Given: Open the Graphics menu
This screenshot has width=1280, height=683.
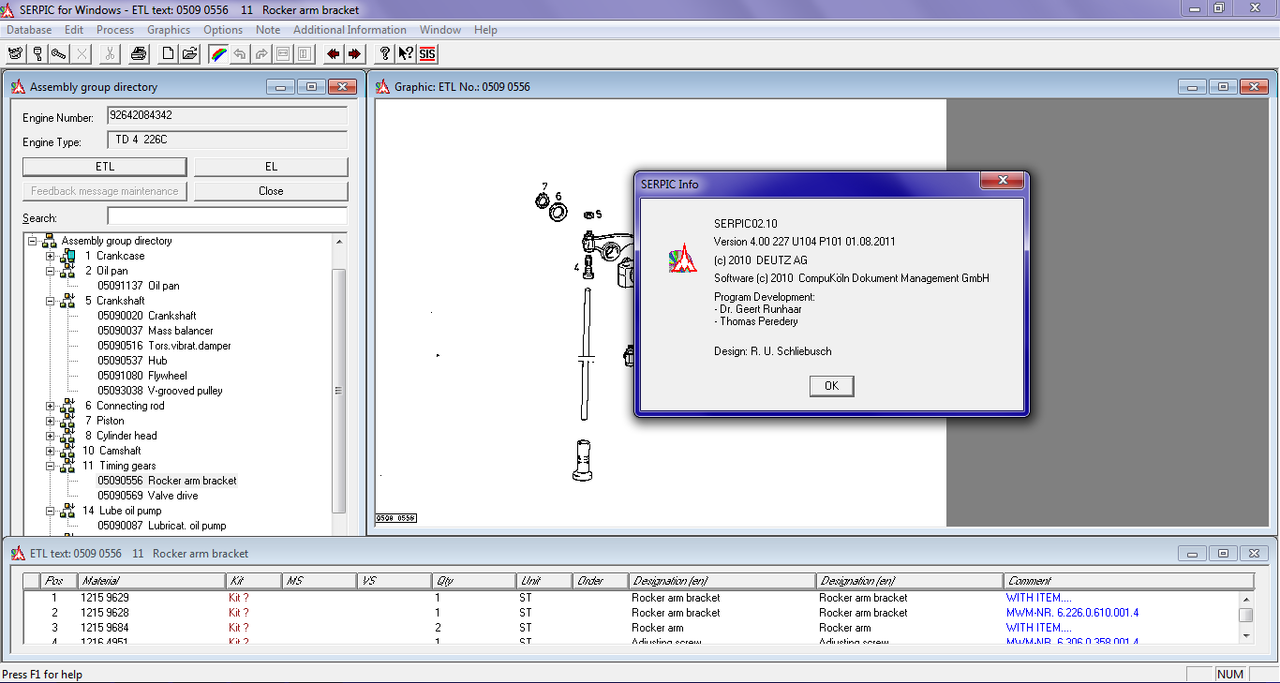Looking at the screenshot, I should tap(169, 30).
